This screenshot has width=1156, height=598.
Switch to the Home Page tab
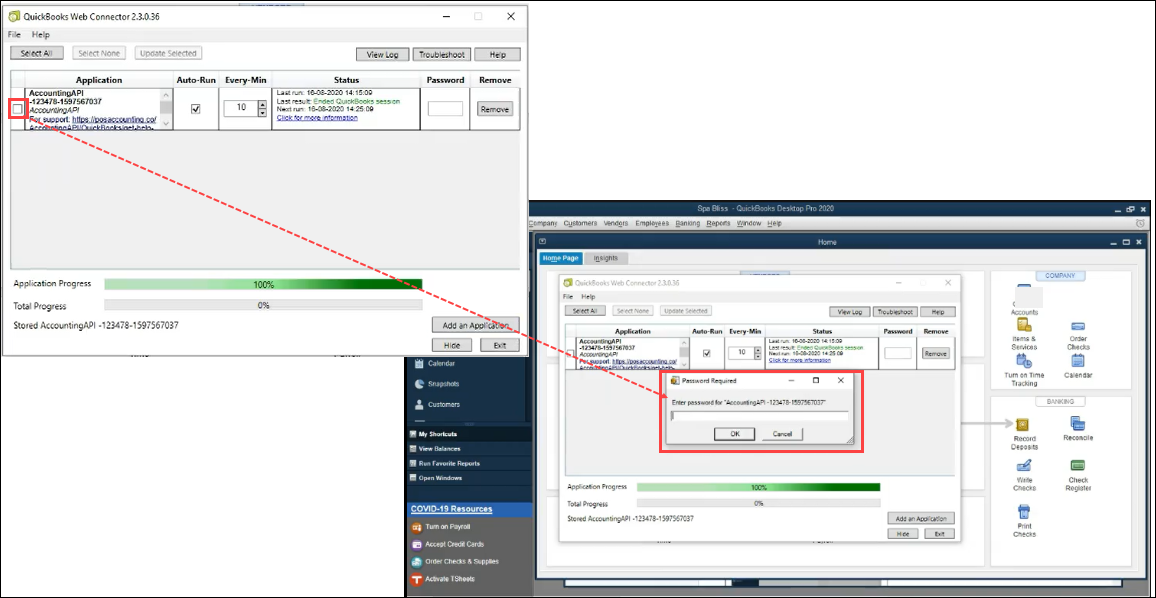pos(561,258)
